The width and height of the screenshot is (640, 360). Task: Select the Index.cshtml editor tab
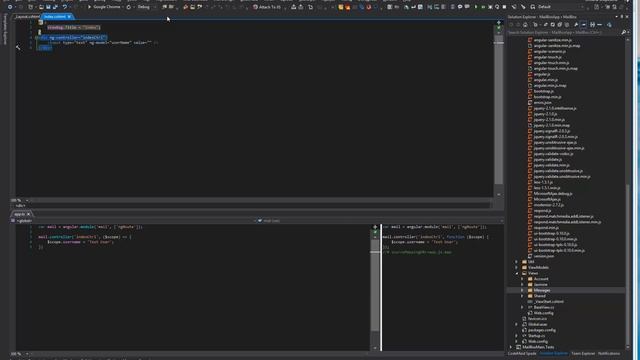[x=55, y=17]
